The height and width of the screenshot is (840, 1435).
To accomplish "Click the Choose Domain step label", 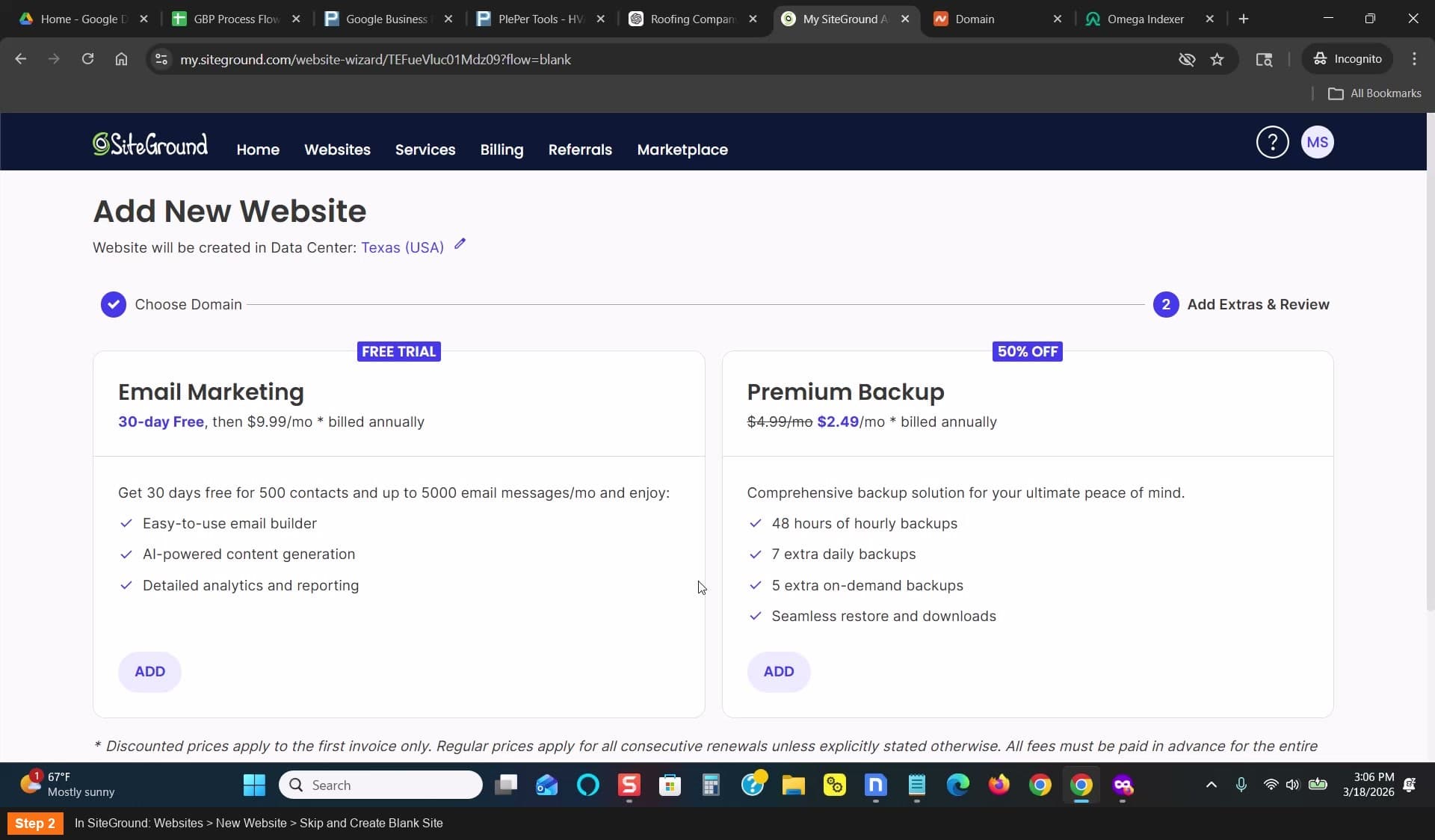I will point(188,304).
